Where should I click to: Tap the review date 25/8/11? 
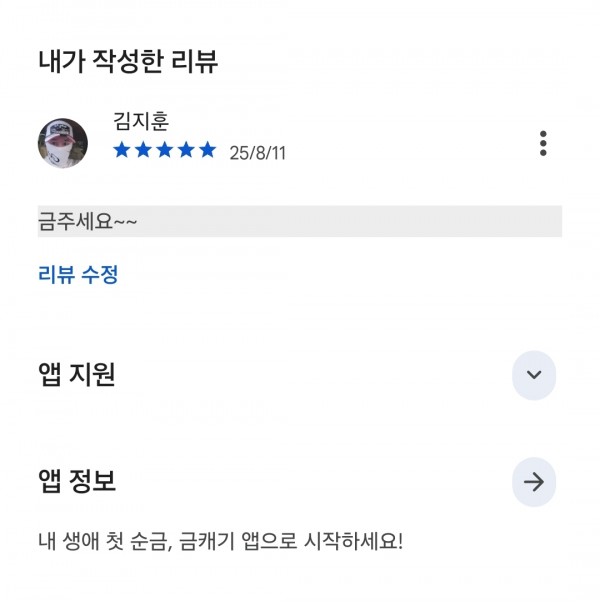[x=257, y=153]
